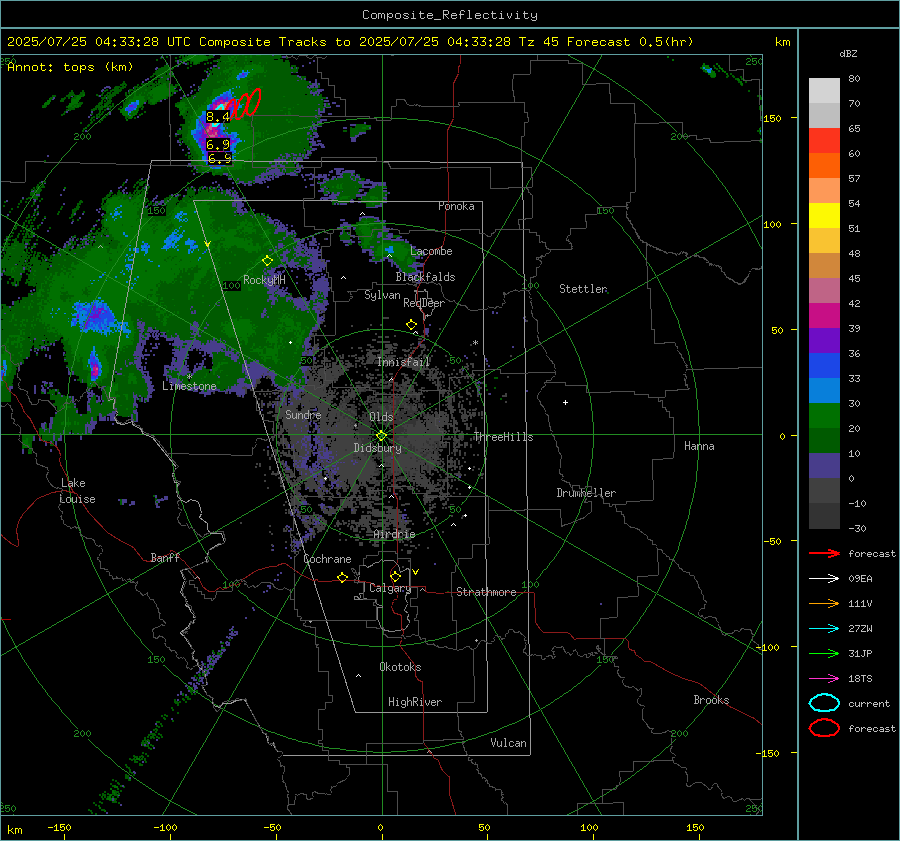Click the km unit label at bottom left

click(x=14, y=830)
